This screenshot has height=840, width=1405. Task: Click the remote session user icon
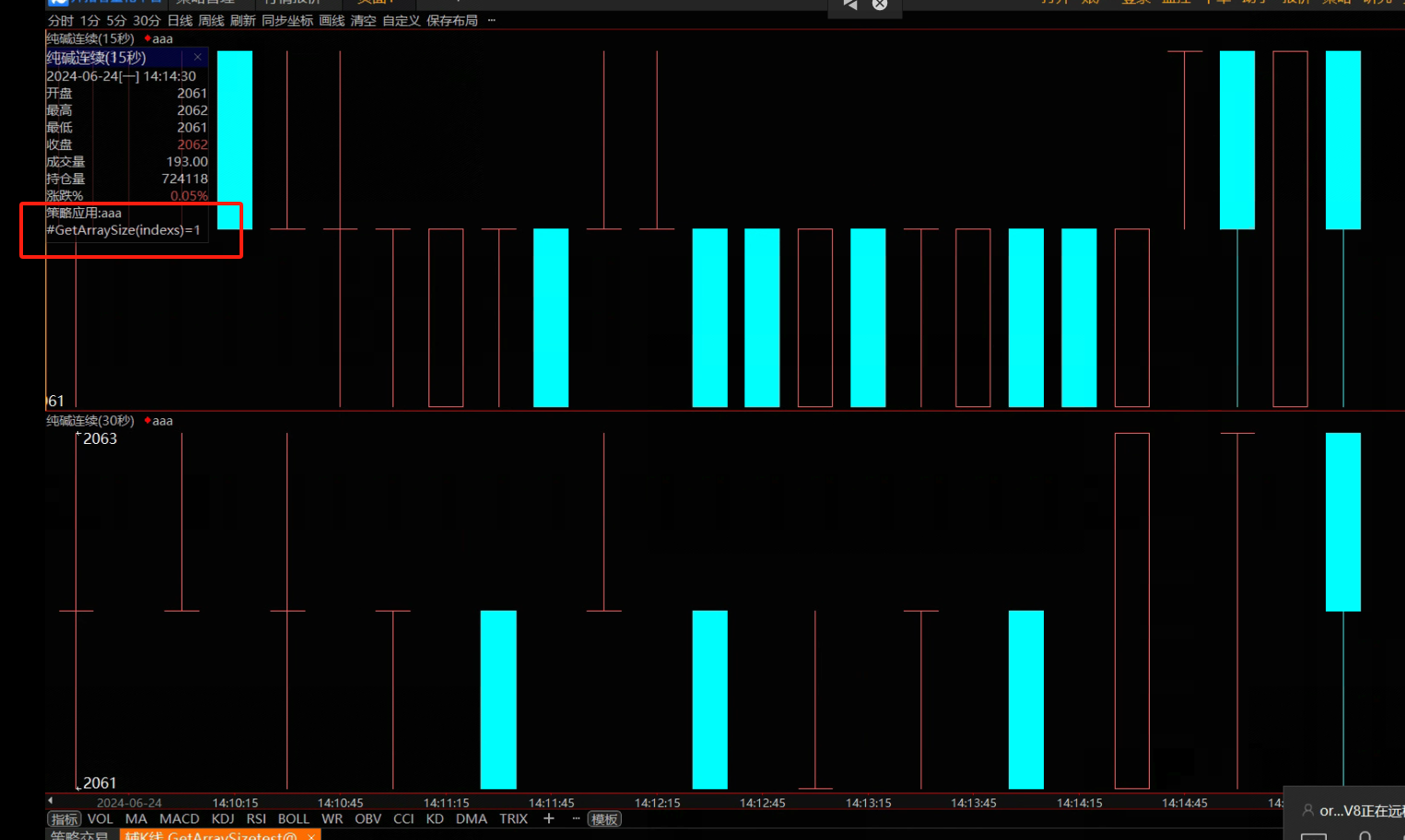click(1307, 811)
